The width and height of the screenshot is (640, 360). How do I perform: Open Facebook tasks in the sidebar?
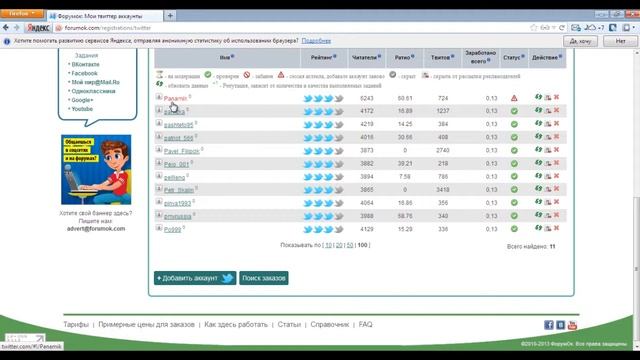(x=84, y=73)
